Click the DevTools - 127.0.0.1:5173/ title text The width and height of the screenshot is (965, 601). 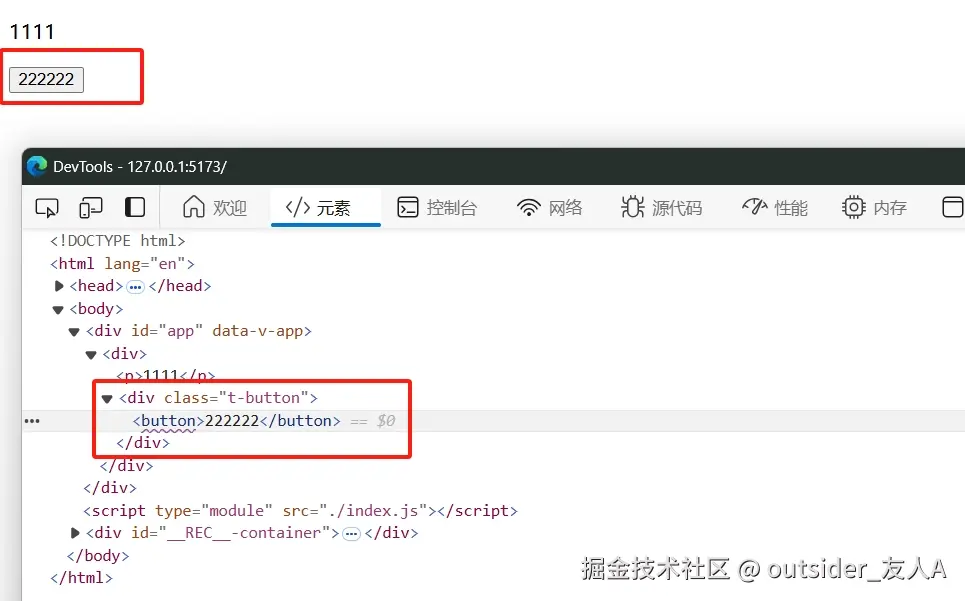(140, 167)
